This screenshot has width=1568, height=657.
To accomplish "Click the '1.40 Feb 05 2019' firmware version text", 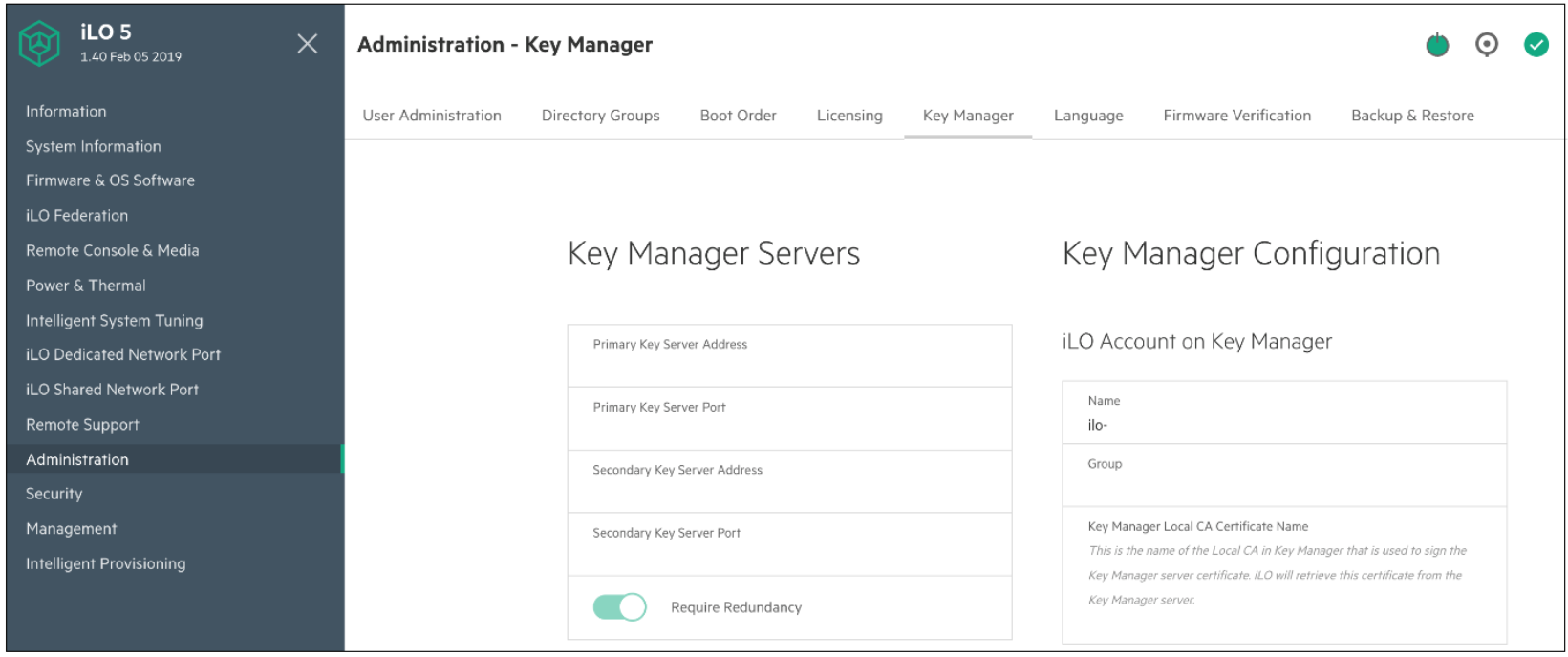I will click(x=131, y=57).
